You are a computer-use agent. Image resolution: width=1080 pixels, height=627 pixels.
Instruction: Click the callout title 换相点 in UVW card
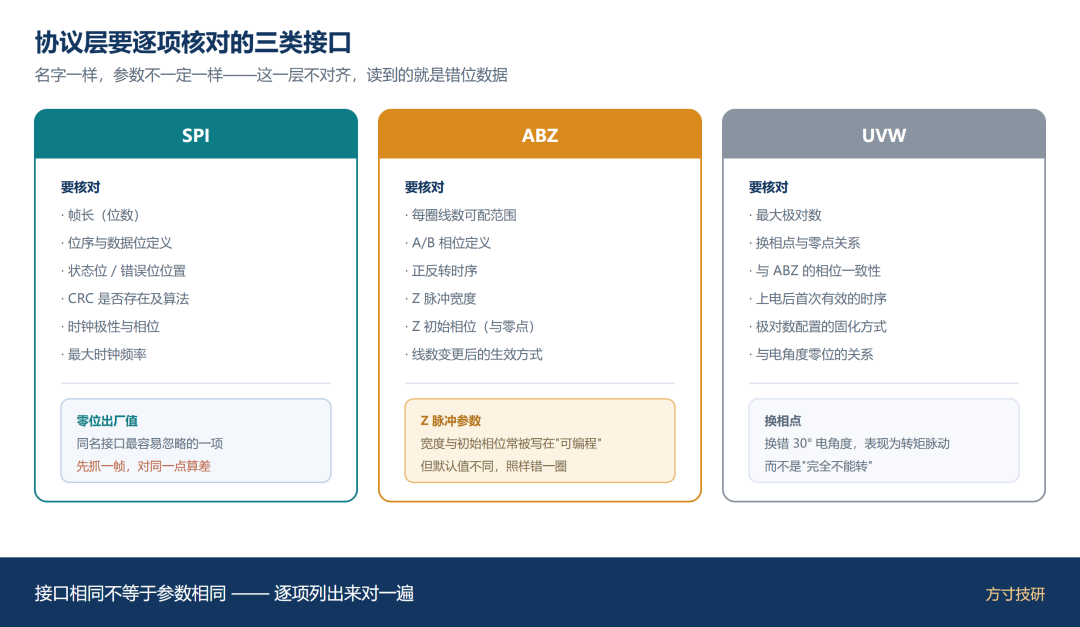[782, 420]
